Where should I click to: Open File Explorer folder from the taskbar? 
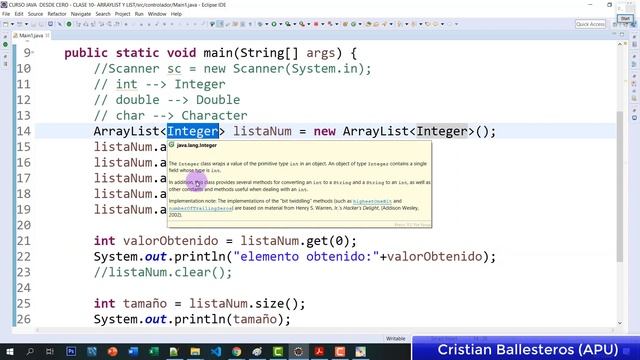195,351
